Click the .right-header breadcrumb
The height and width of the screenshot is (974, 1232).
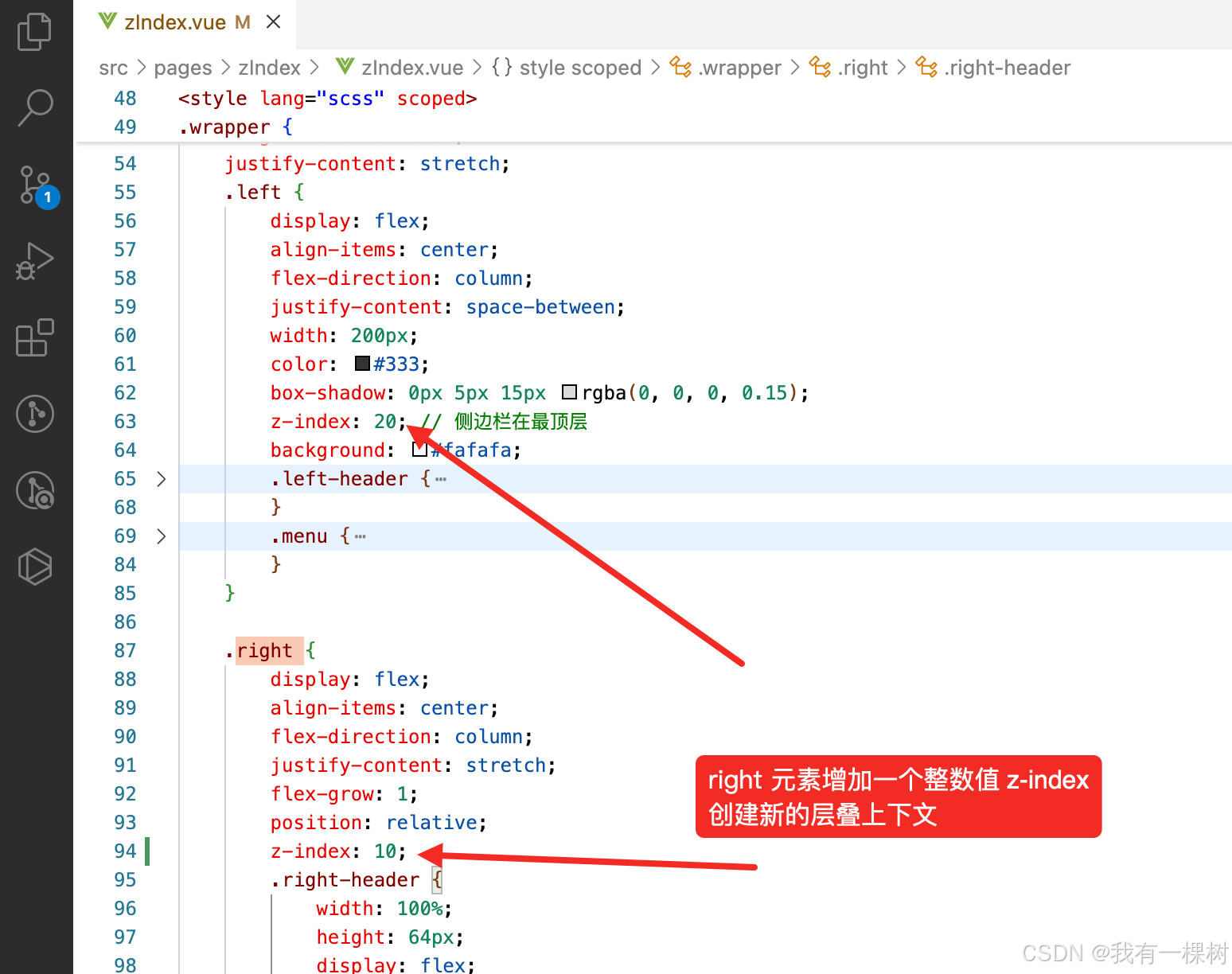coord(1008,68)
